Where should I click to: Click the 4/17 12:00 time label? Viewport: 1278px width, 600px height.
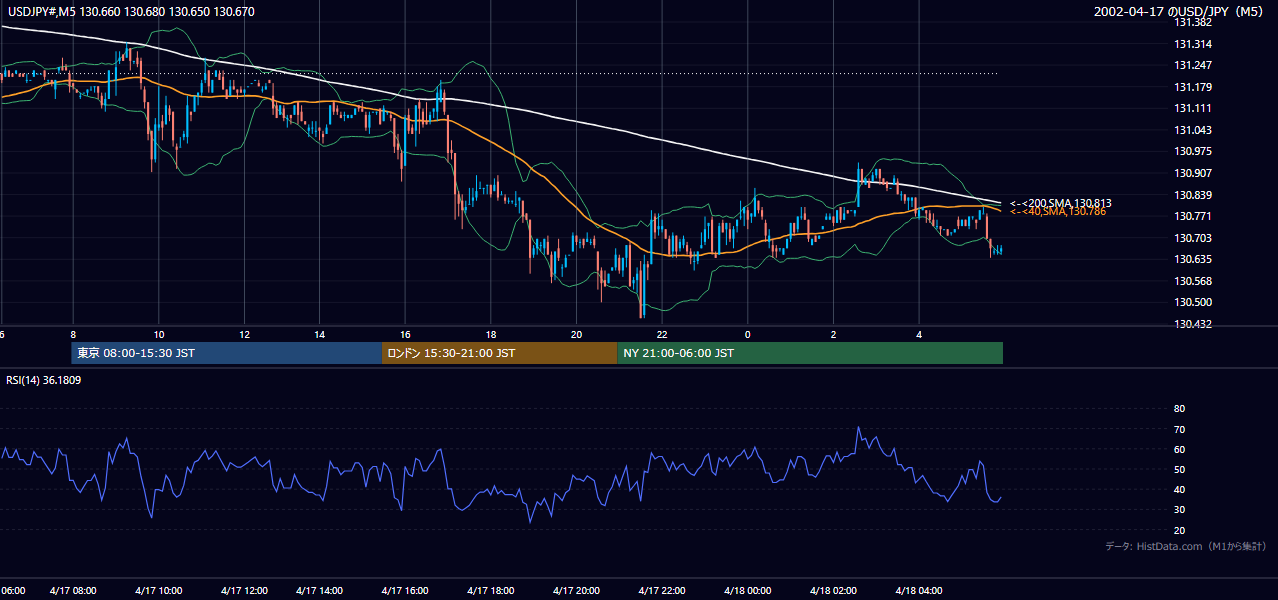click(244, 591)
